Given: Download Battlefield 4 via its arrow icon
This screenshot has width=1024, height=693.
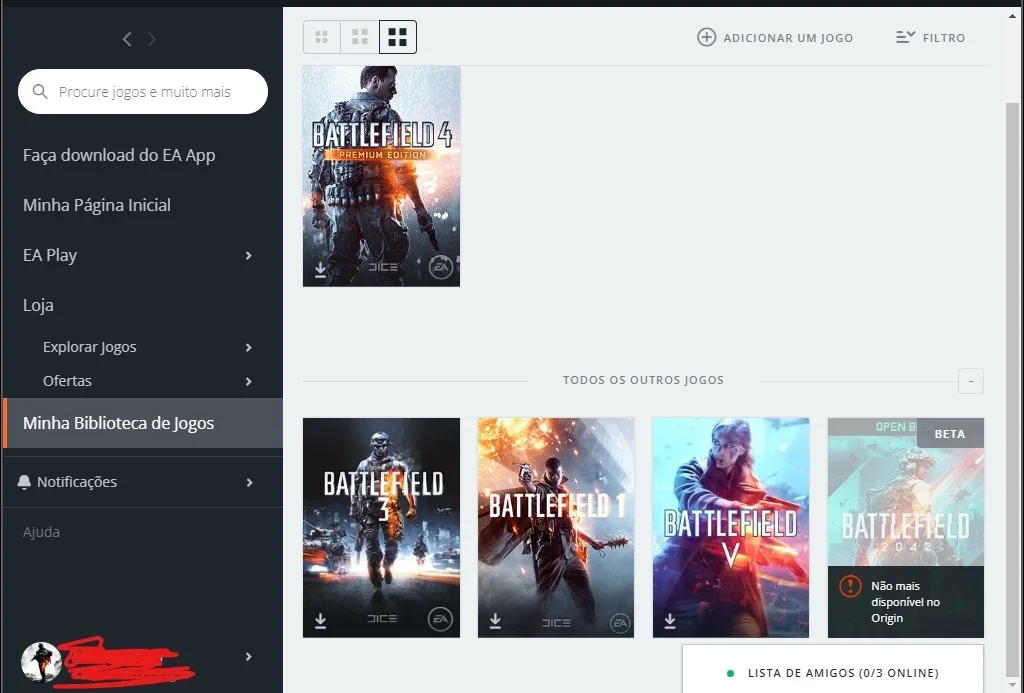Looking at the screenshot, I should pos(320,270).
